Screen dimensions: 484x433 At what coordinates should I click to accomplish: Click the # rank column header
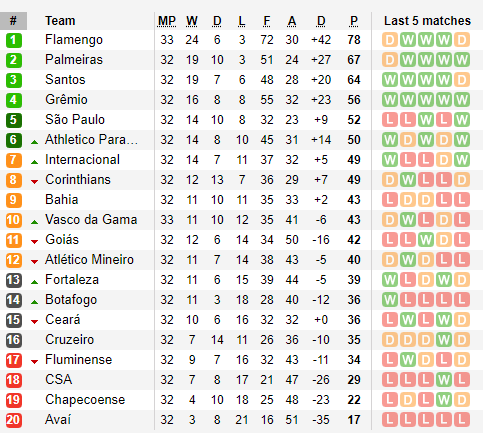pos(13,21)
